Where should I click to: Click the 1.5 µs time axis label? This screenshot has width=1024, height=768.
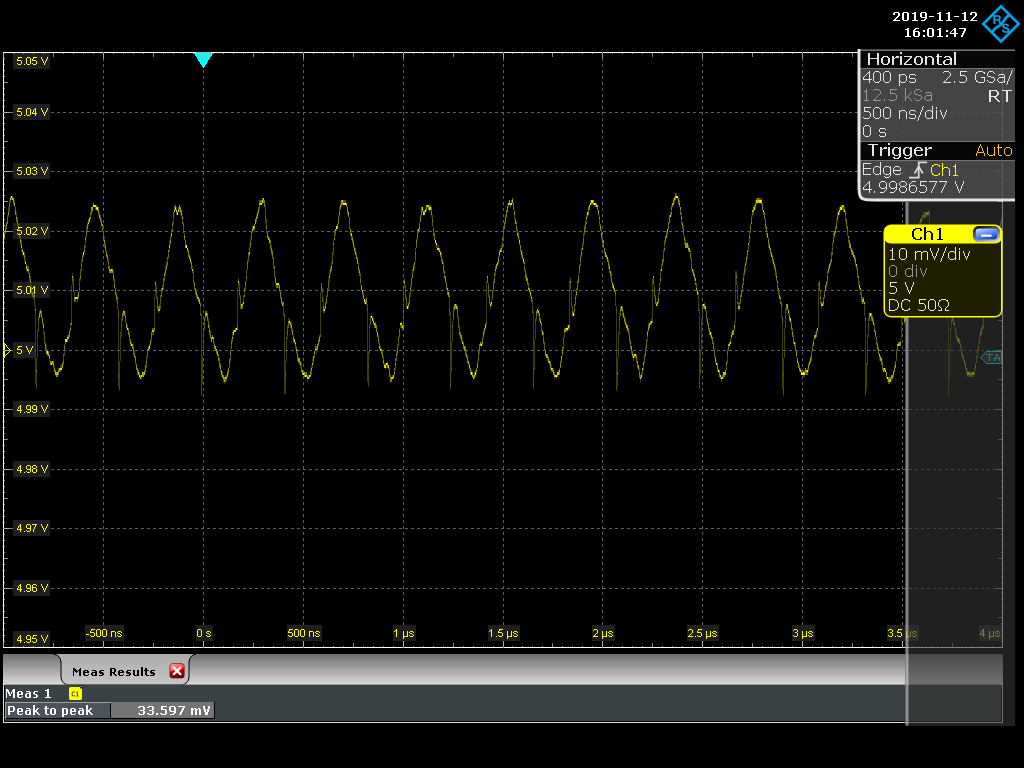pos(503,633)
